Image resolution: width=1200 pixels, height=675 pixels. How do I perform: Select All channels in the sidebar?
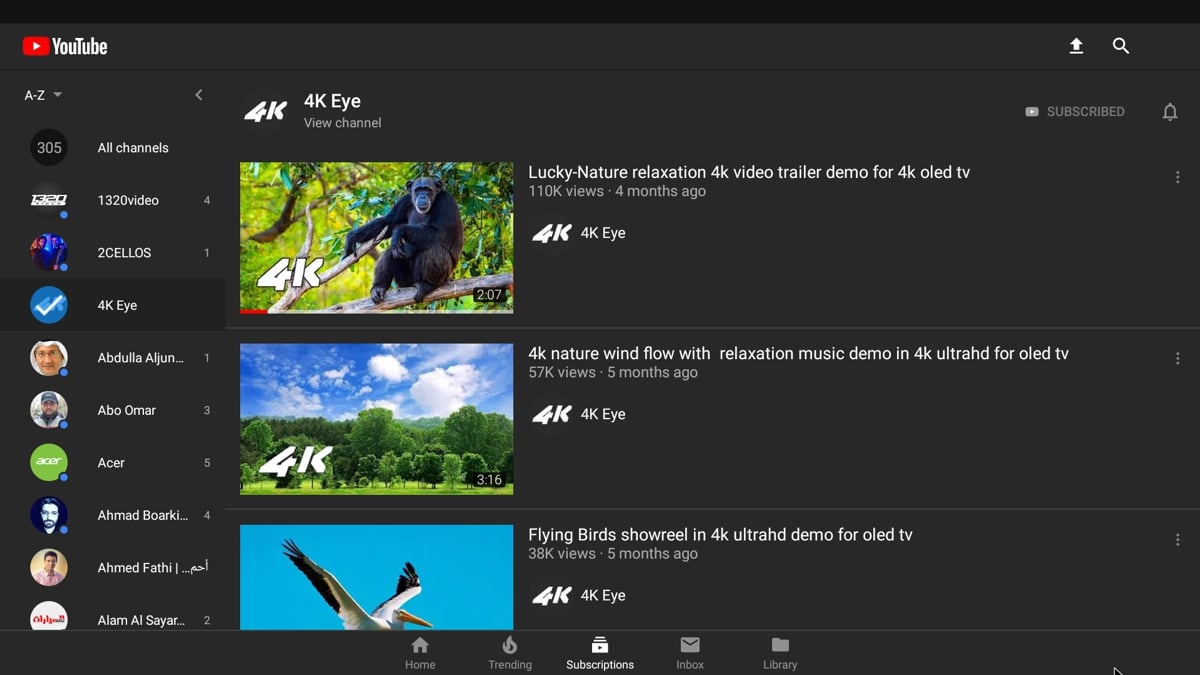tap(113, 148)
